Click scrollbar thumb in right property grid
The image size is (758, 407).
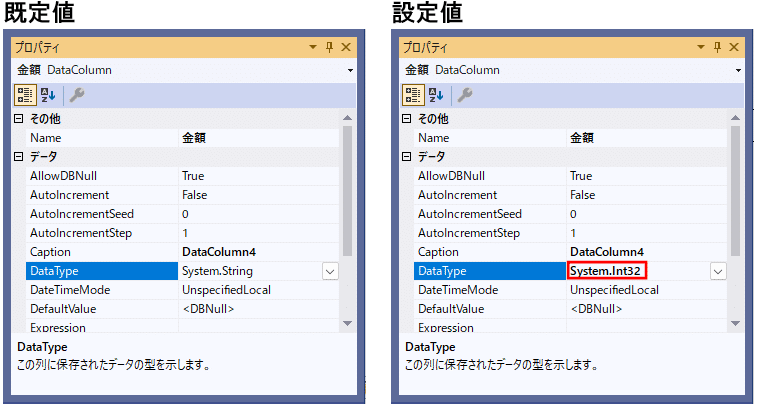pyautogui.click(x=735, y=191)
